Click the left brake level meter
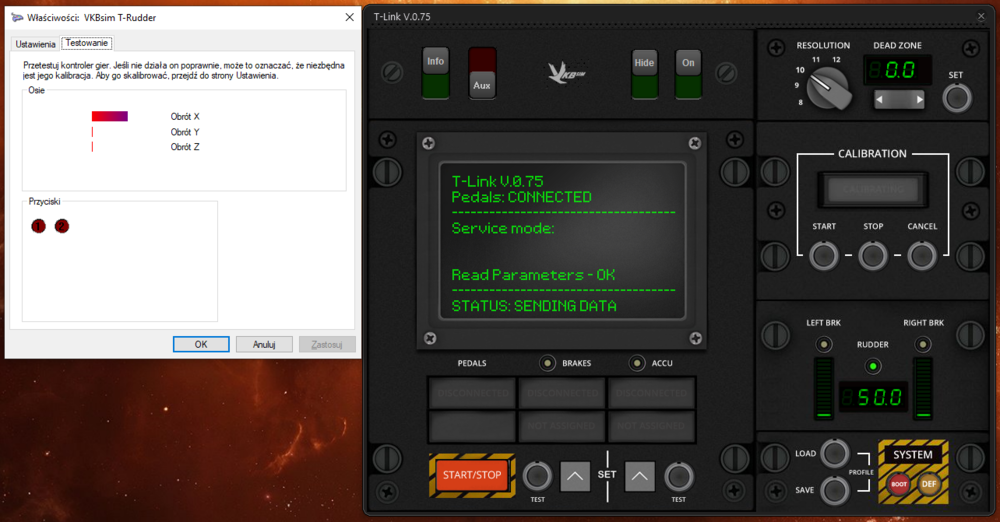Viewport: 1000px width, 522px height. click(824, 388)
